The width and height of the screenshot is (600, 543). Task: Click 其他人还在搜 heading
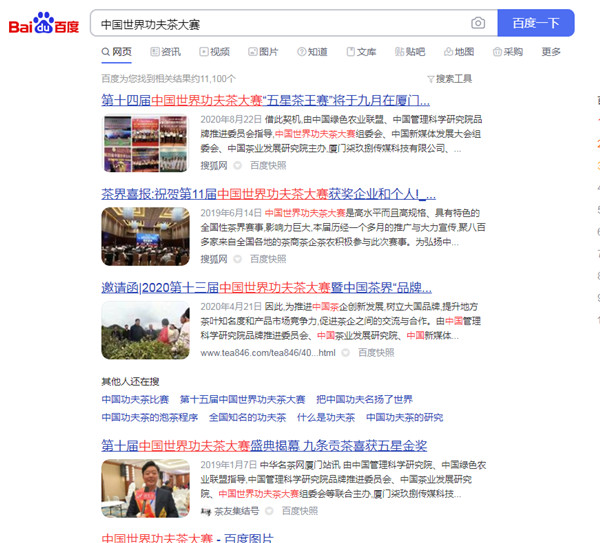click(130, 382)
